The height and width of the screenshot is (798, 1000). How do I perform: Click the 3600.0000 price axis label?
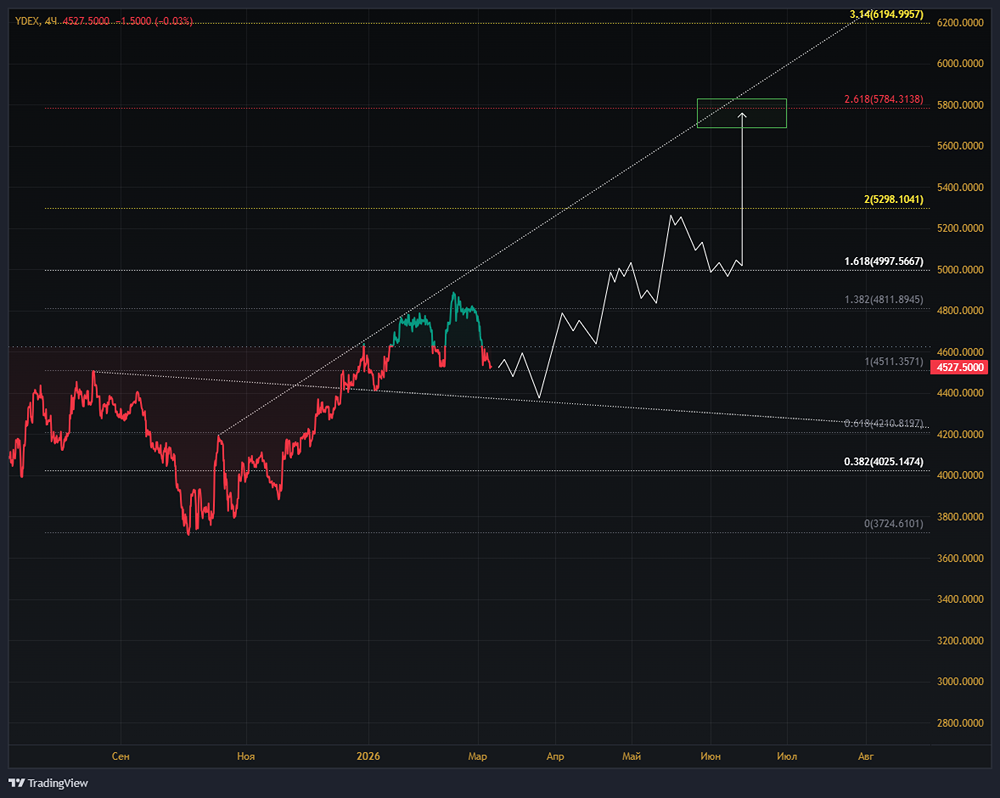click(960, 558)
